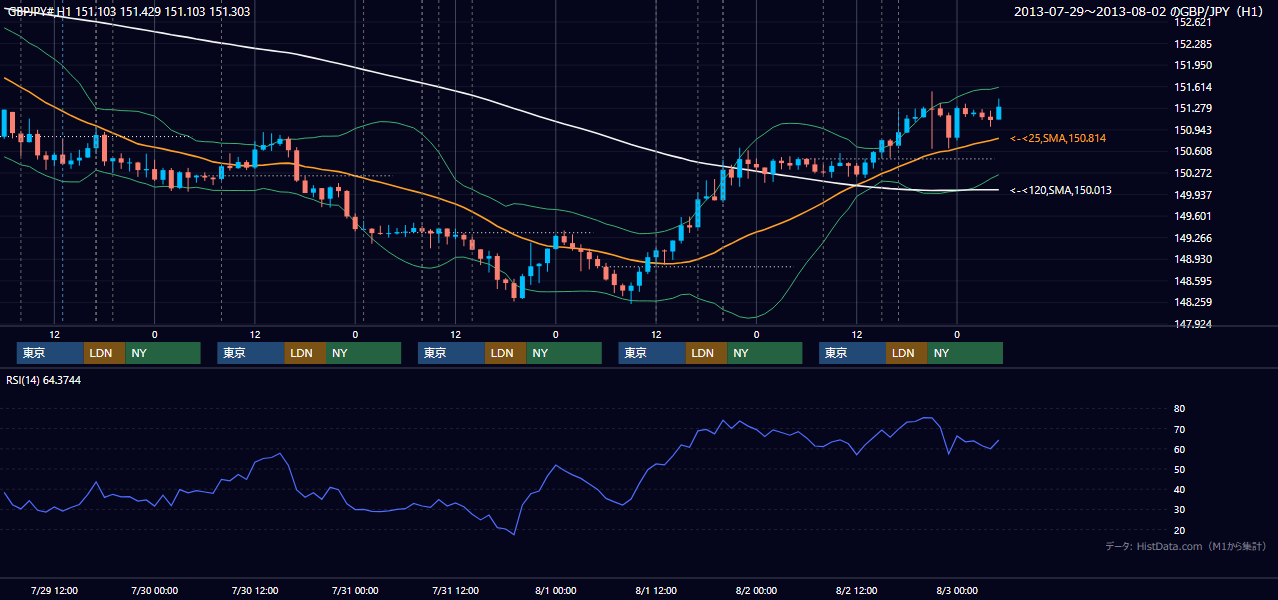Viewport: 1278px width, 600px height.
Task: Click the RSI scale level 70
Action: point(1179,430)
